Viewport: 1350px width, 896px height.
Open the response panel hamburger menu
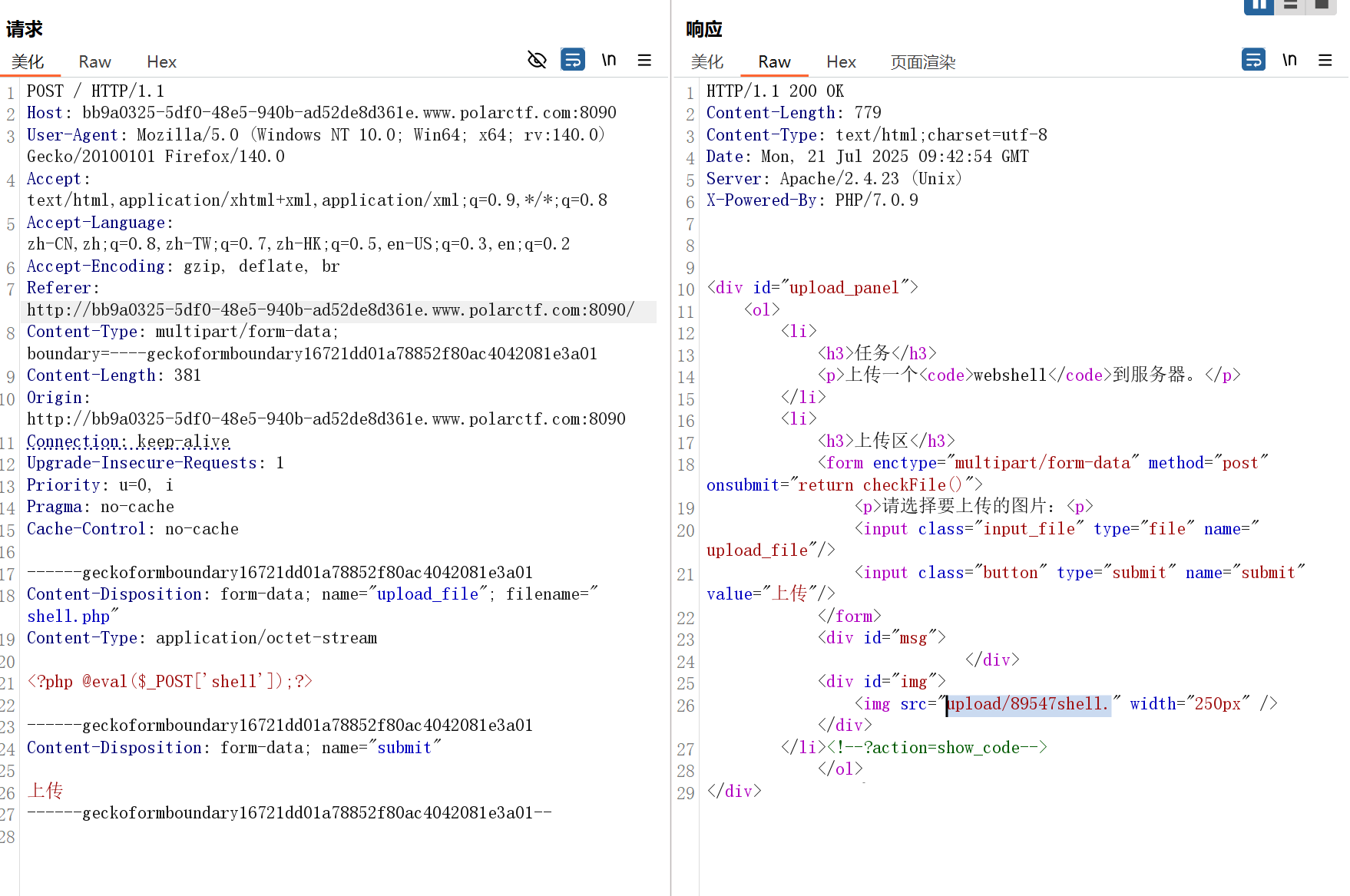pyautogui.click(x=1325, y=60)
